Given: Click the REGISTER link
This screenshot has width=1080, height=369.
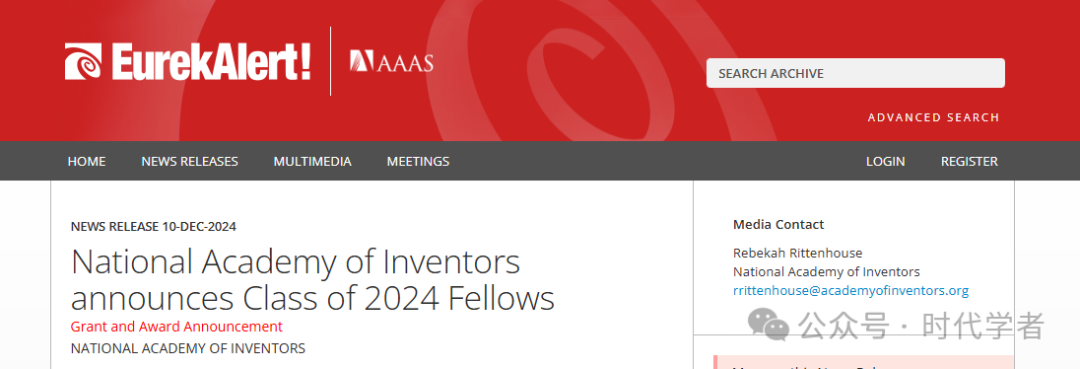Looking at the screenshot, I should click(969, 161).
